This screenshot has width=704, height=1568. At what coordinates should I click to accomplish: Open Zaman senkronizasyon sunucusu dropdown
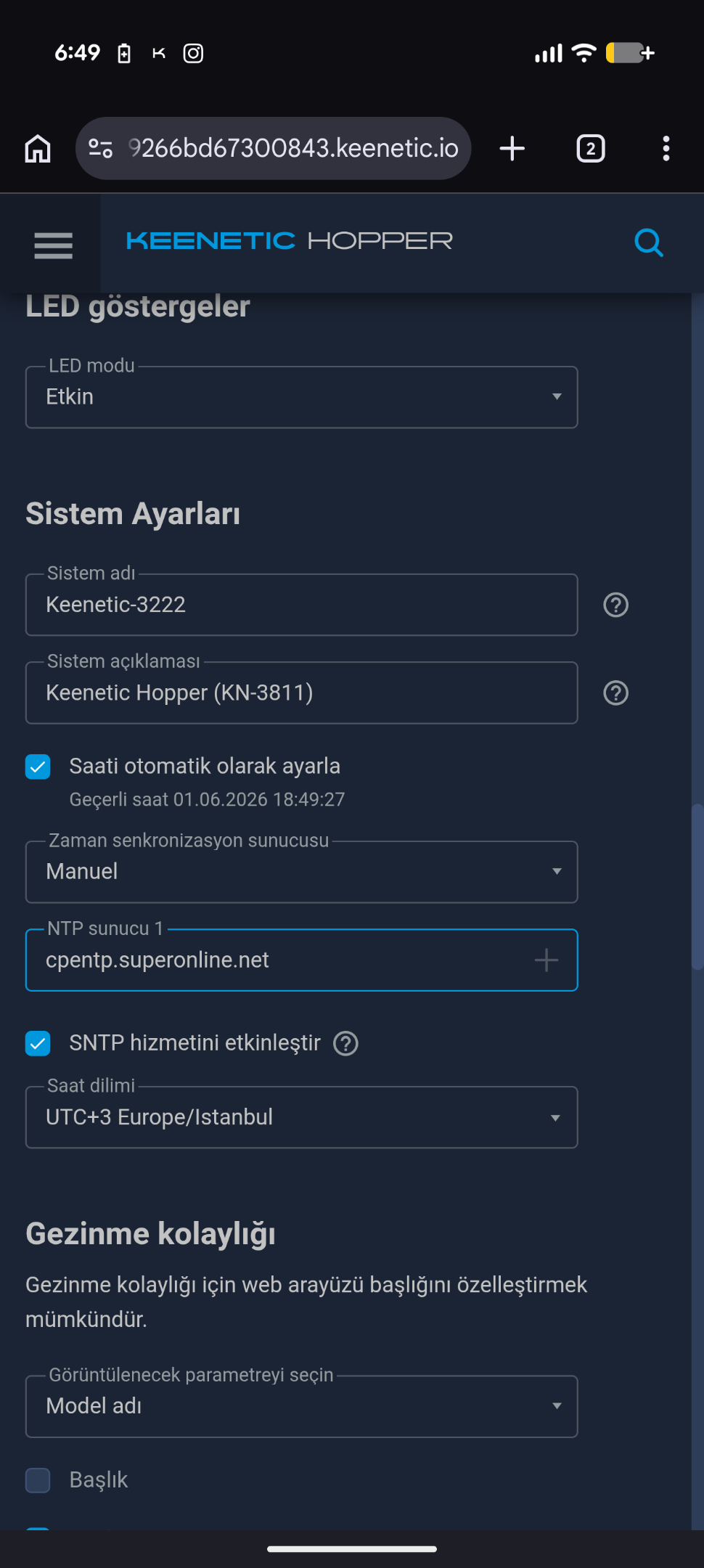(302, 872)
